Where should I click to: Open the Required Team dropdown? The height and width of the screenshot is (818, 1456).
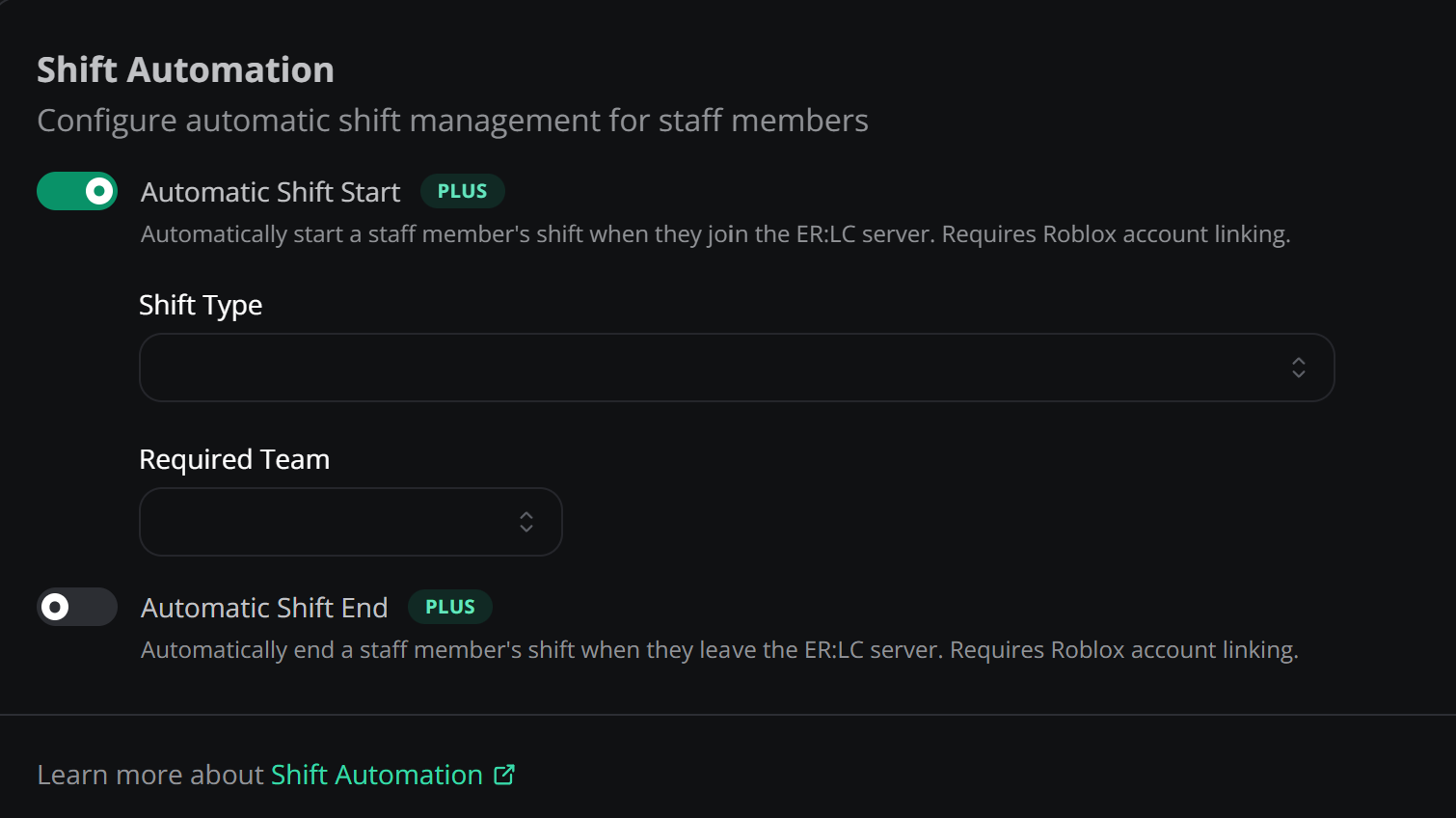point(350,522)
